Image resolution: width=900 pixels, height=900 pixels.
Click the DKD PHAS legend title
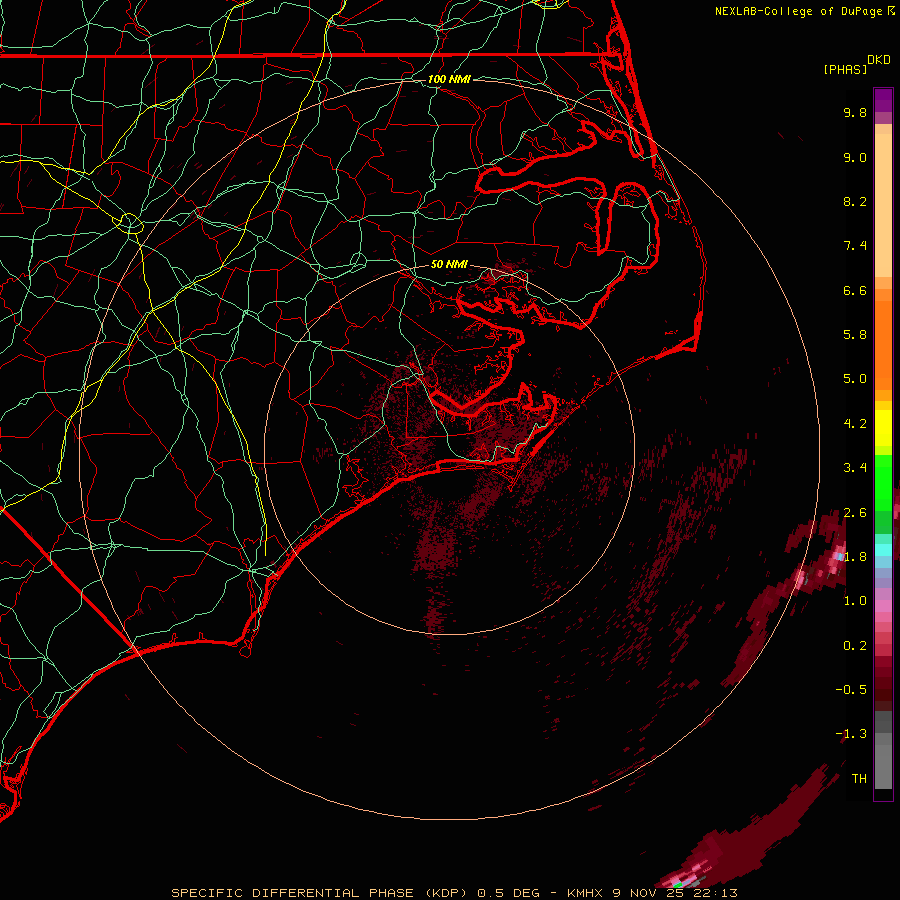tap(857, 65)
